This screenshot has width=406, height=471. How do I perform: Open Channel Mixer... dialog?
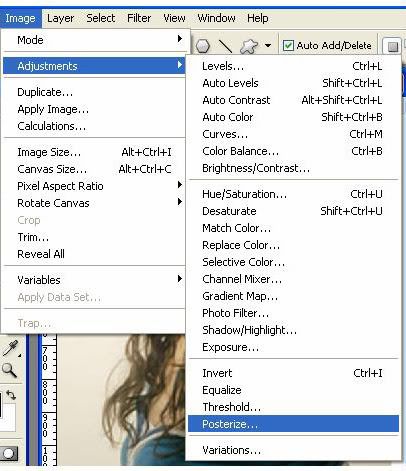pyautogui.click(x=293, y=279)
